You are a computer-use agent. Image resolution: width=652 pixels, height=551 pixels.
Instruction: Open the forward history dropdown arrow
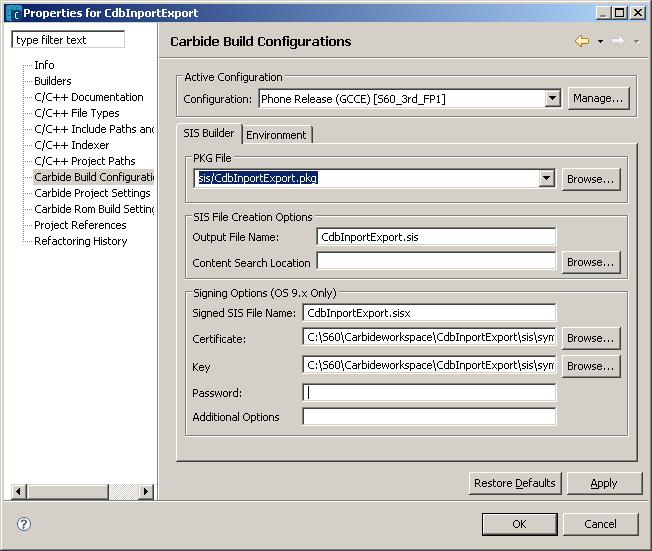click(636, 42)
